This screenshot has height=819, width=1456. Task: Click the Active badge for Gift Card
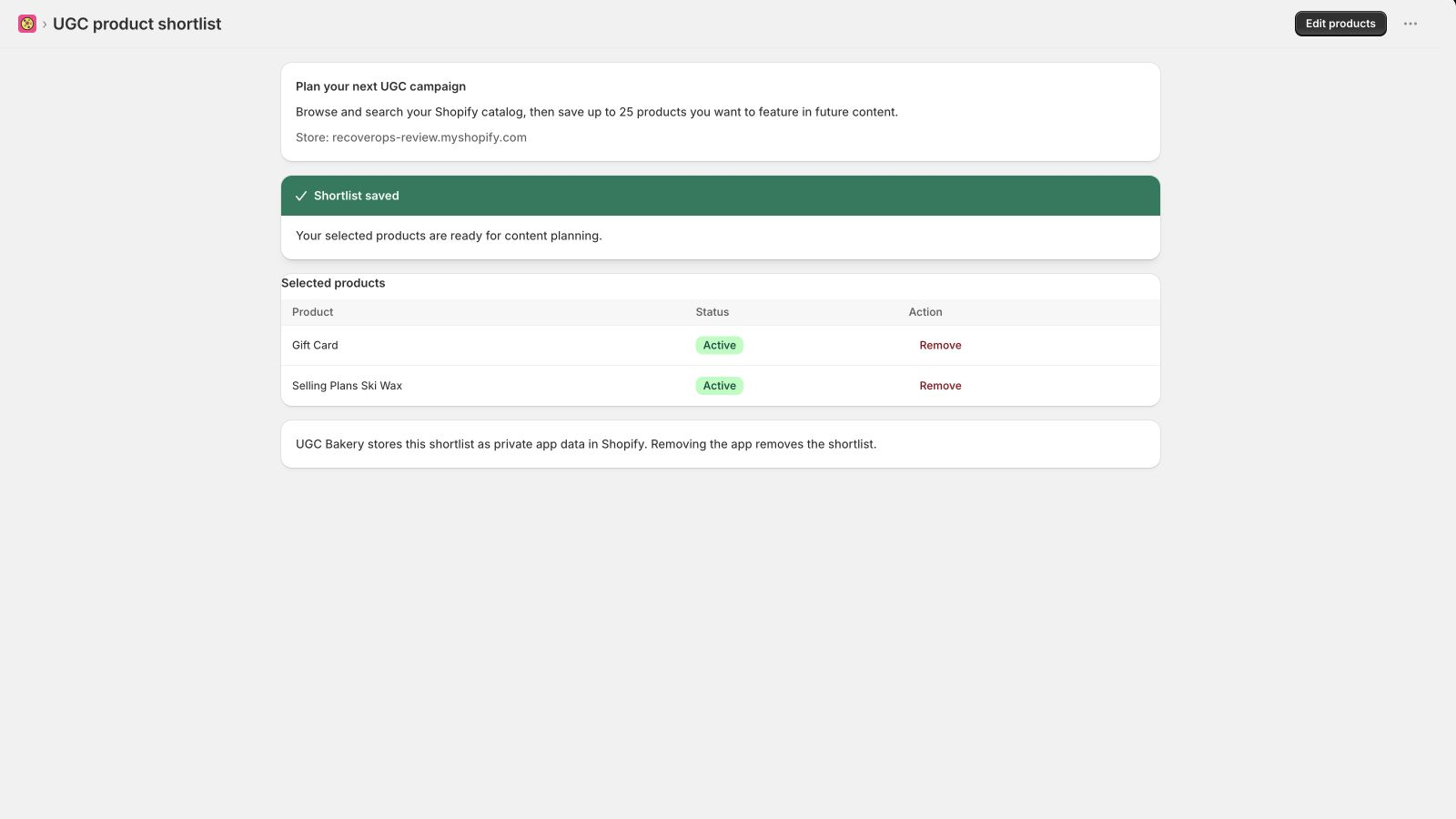pyautogui.click(x=719, y=346)
